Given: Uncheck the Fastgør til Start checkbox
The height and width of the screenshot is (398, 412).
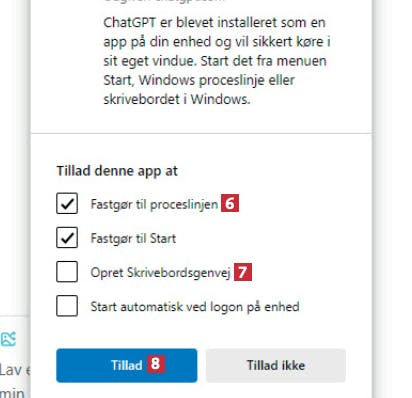Looking at the screenshot, I should click(x=67, y=238).
